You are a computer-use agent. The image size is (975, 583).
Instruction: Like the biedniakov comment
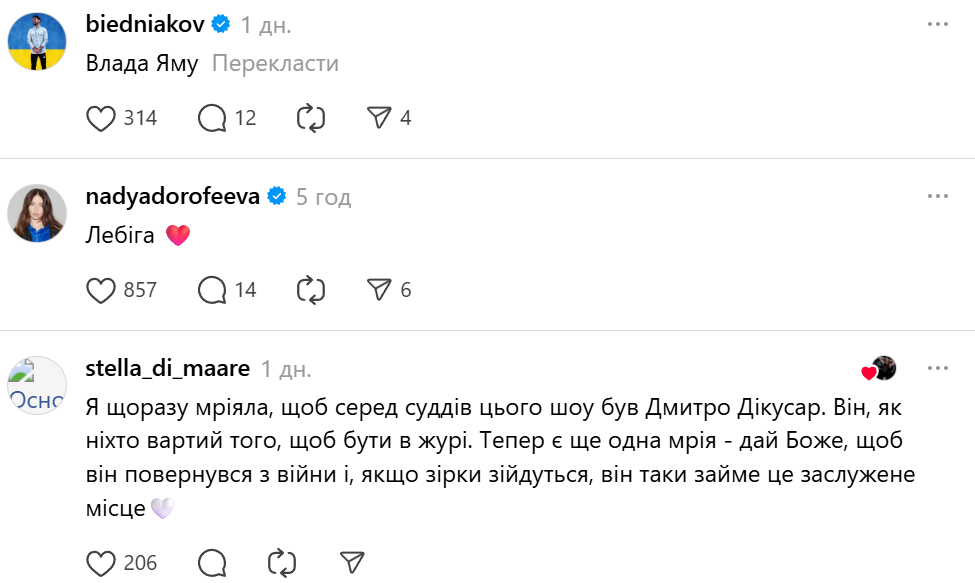pyautogui.click(x=102, y=118)
